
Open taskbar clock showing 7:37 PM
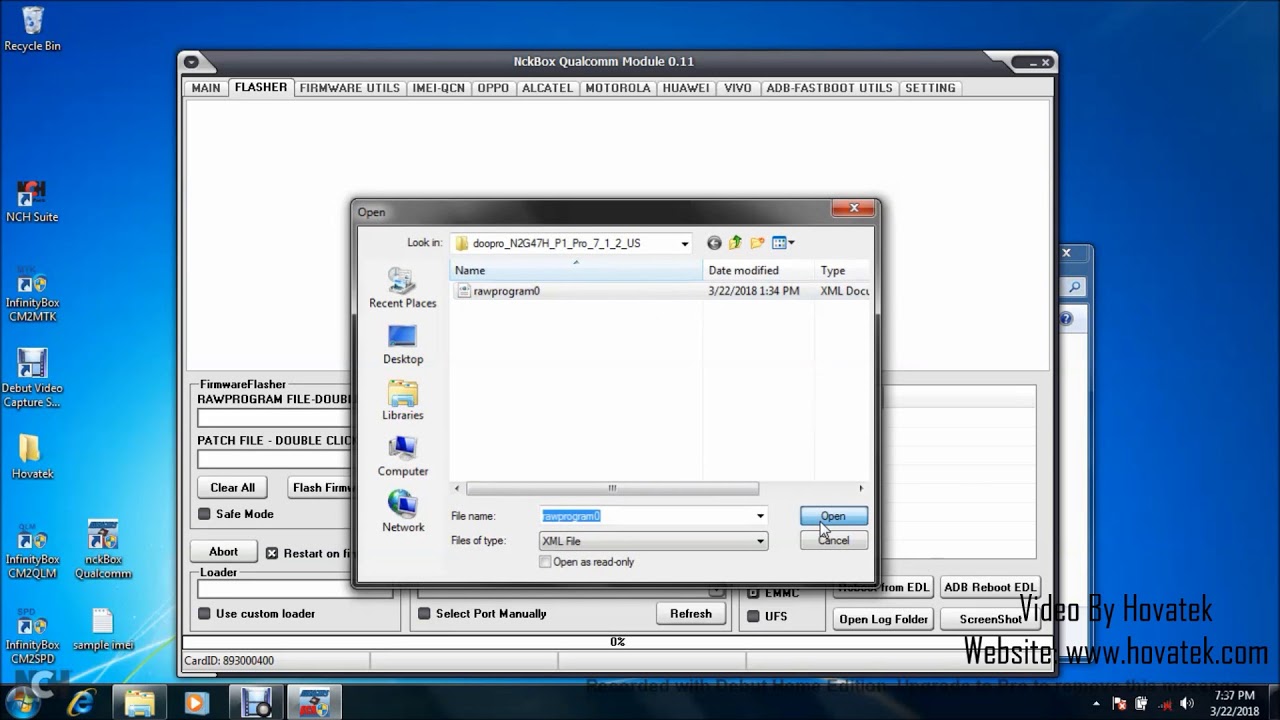(x=1234, y=703)
